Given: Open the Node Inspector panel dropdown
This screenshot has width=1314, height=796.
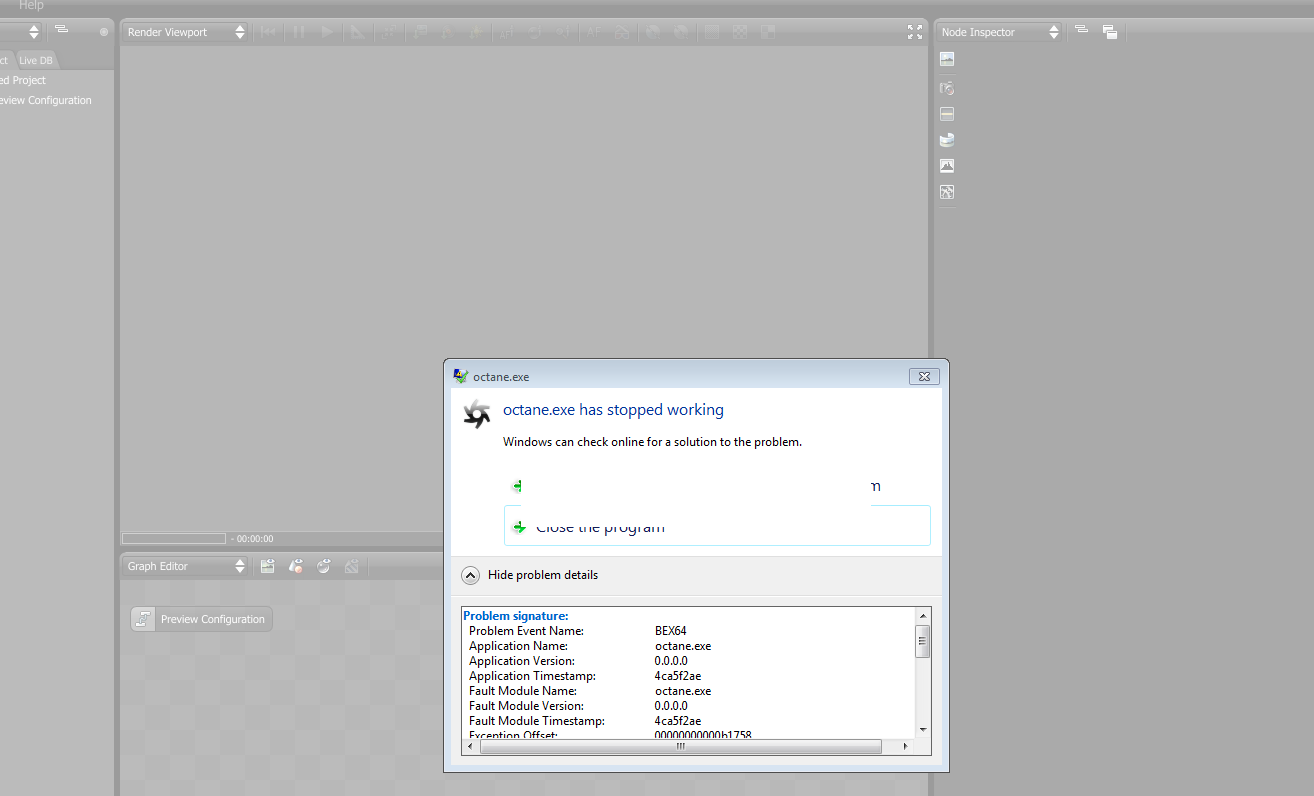Looking at the screenshot, I should 999,32.
